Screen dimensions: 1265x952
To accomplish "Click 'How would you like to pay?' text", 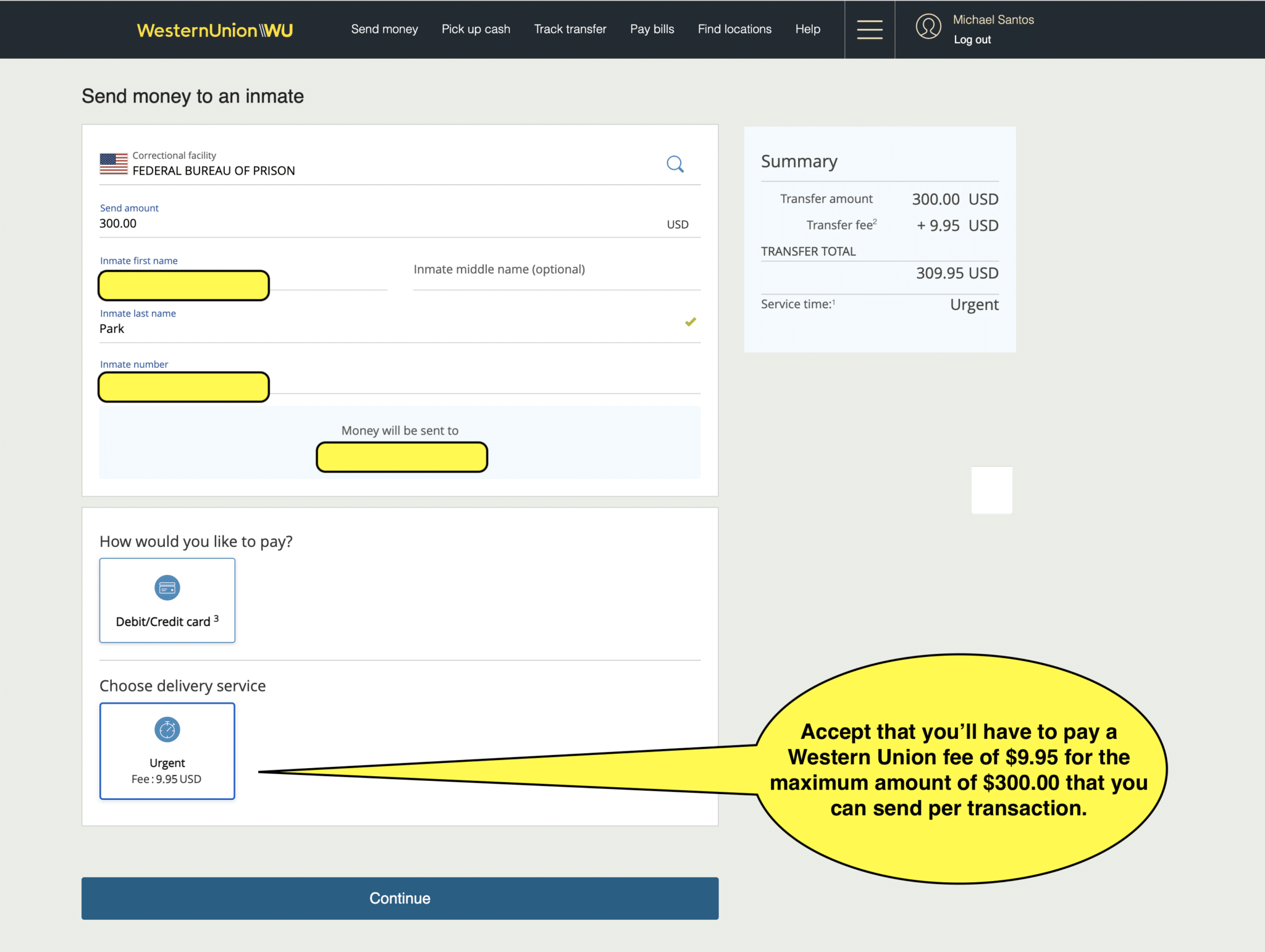I will pyautogui.click(x=196, y=541).
